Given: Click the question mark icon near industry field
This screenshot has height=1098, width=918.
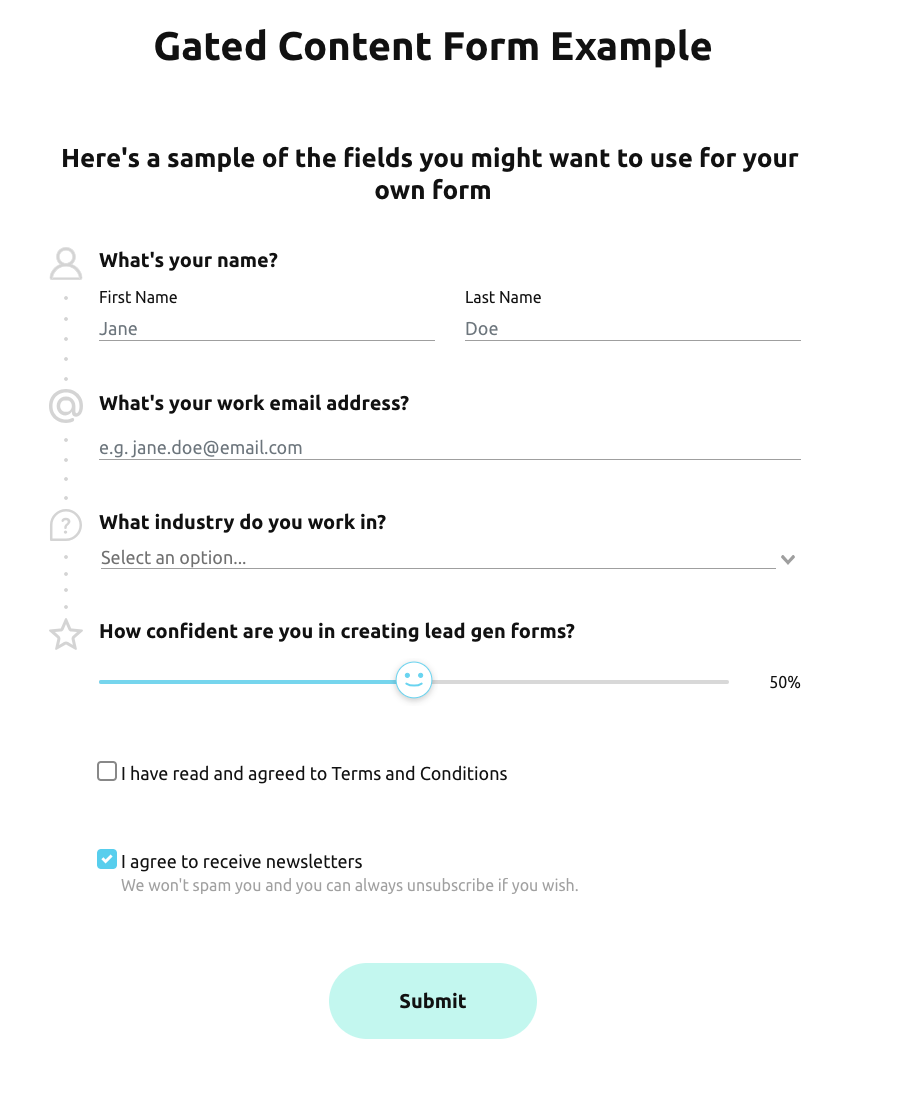Looking at the screenshot, I should tap(65, 524).
